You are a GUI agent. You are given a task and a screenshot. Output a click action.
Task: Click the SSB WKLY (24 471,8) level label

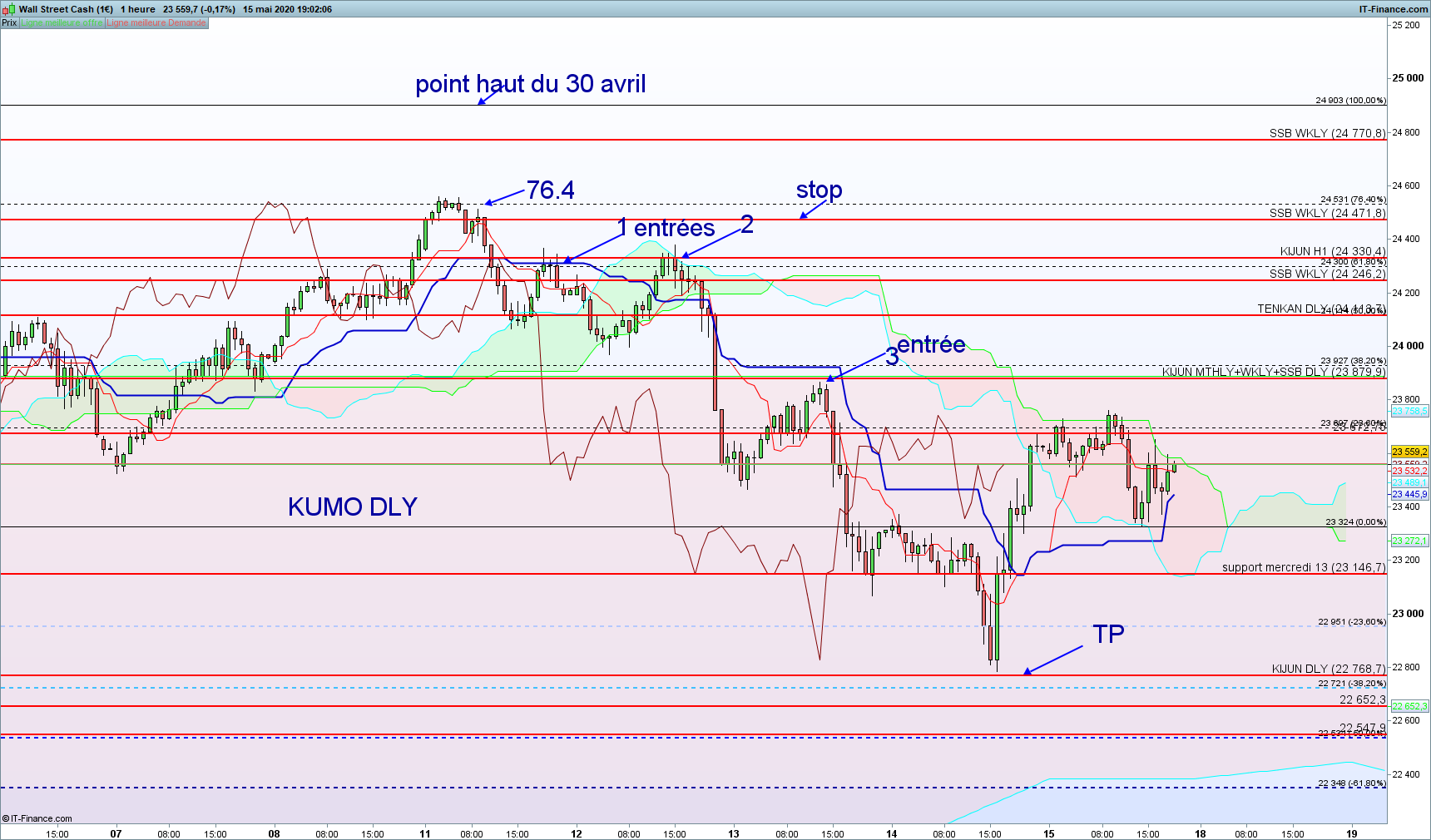(1328, 213)
